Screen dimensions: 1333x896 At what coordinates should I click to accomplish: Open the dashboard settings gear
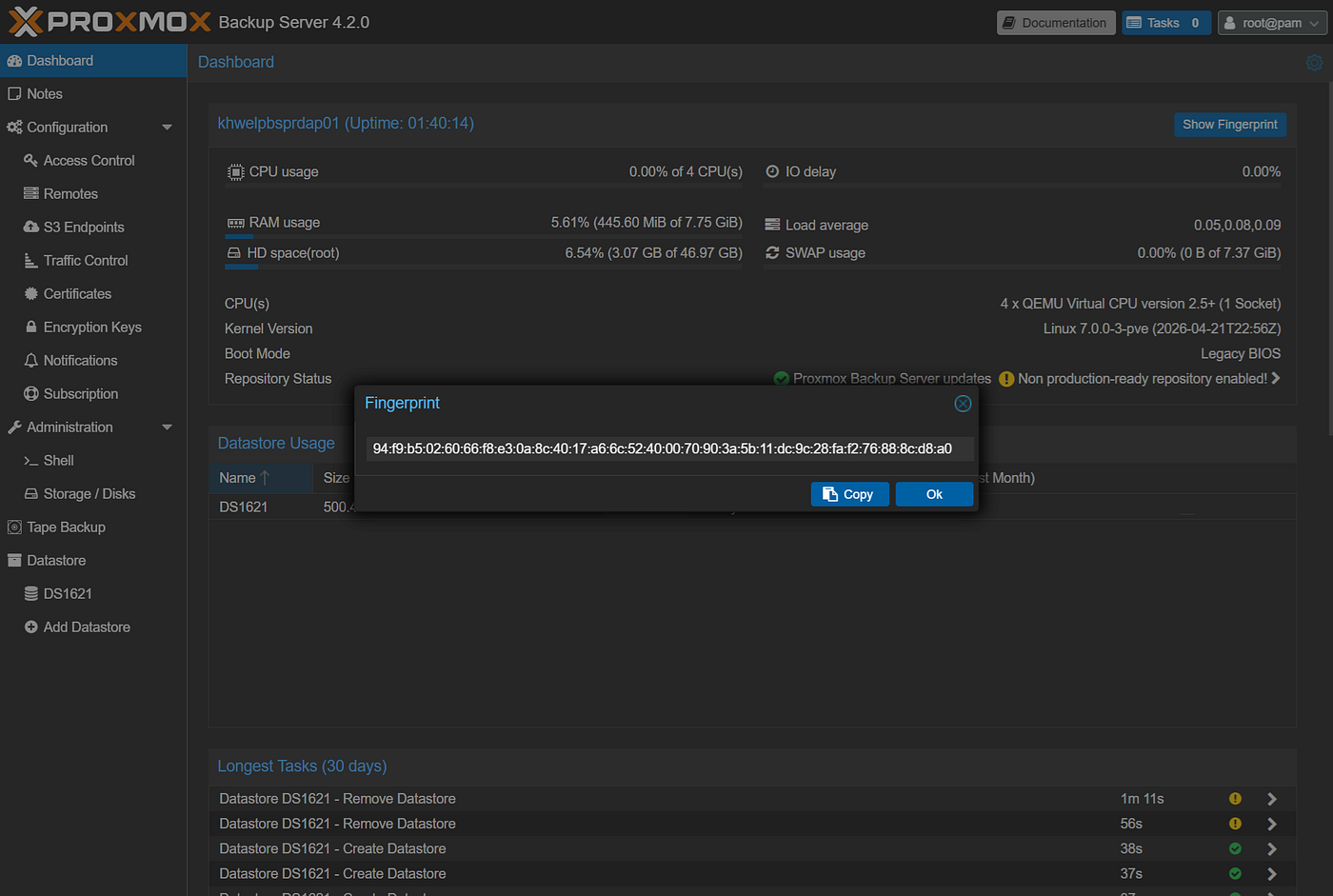(1314, 62)
